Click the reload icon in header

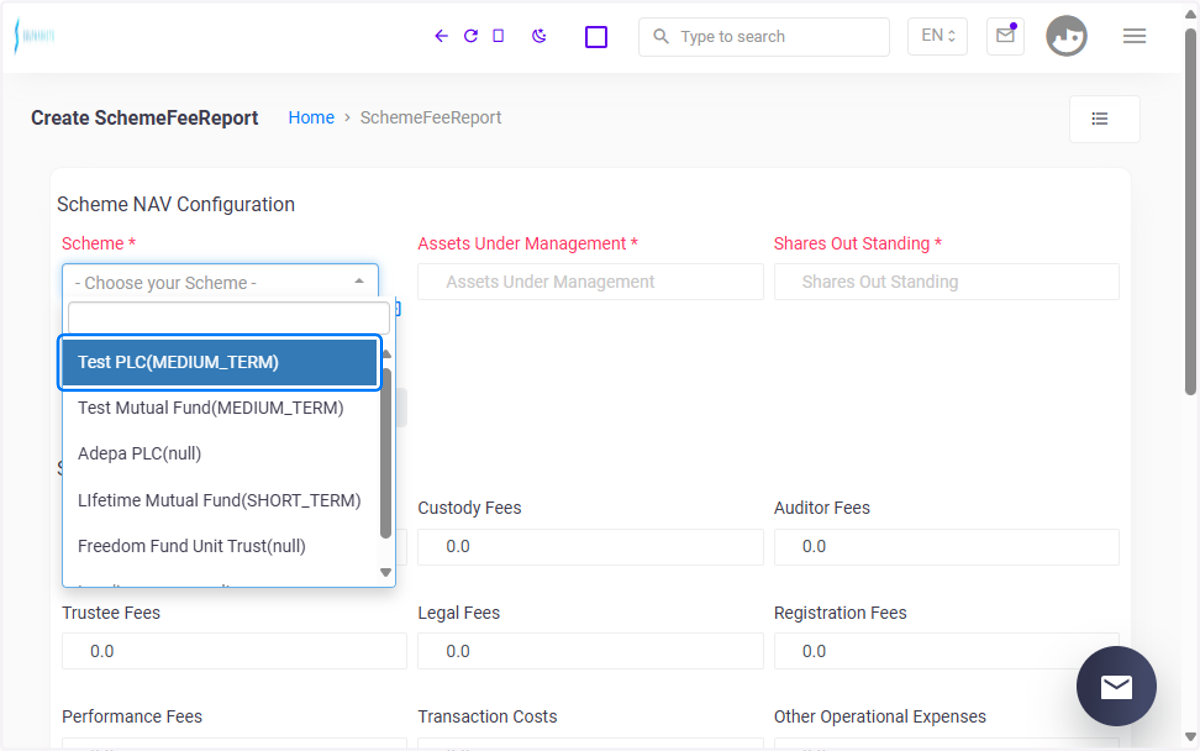(x=470, y=36)
